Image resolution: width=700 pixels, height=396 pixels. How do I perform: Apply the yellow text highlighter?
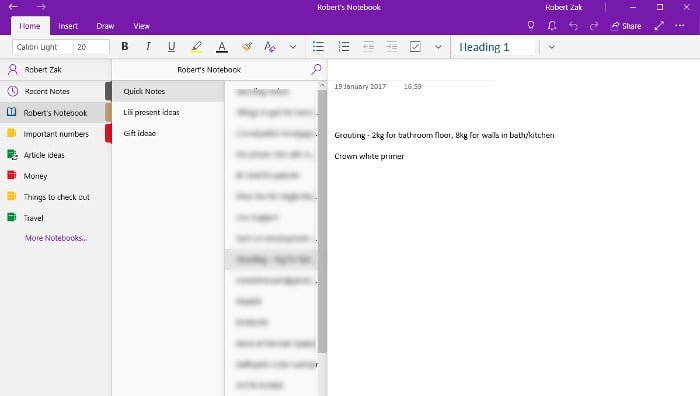(196, 46)
